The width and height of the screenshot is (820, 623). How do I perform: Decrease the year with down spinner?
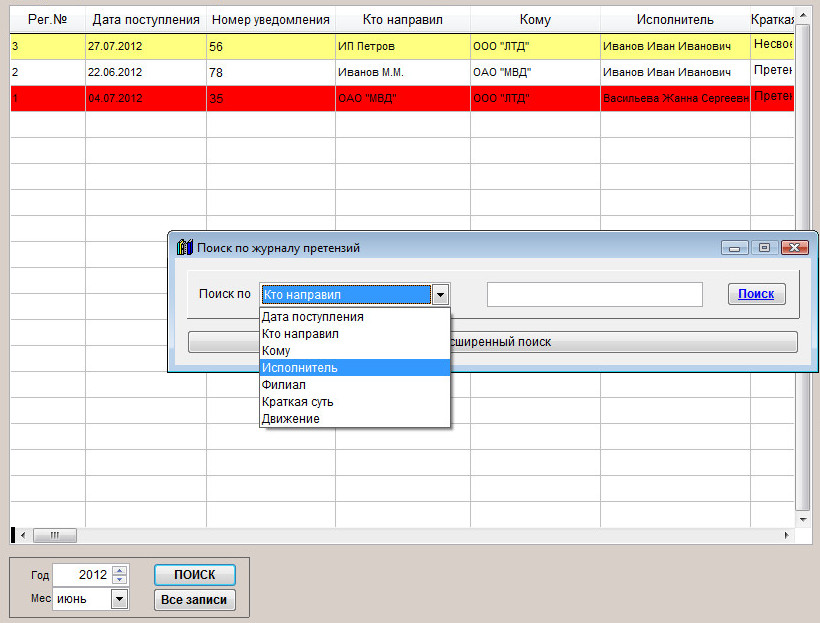pos(120,579)
